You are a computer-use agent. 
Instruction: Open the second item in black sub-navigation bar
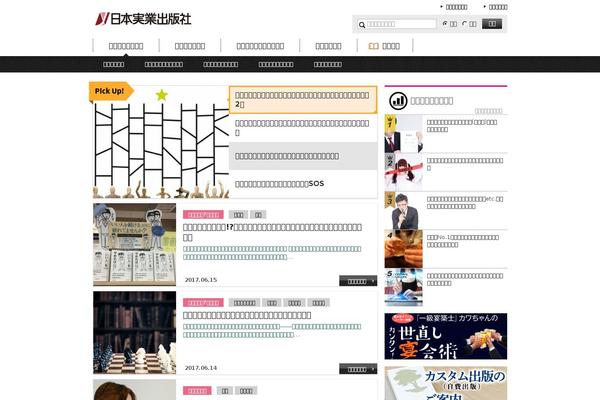click(164, 64)
